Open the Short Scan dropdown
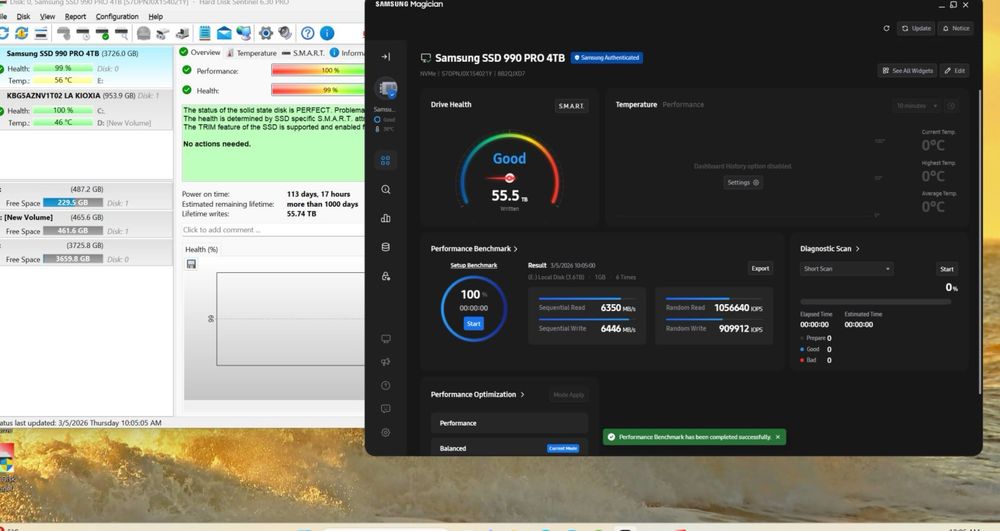1000x531 pixels. (x=846, y=269)
